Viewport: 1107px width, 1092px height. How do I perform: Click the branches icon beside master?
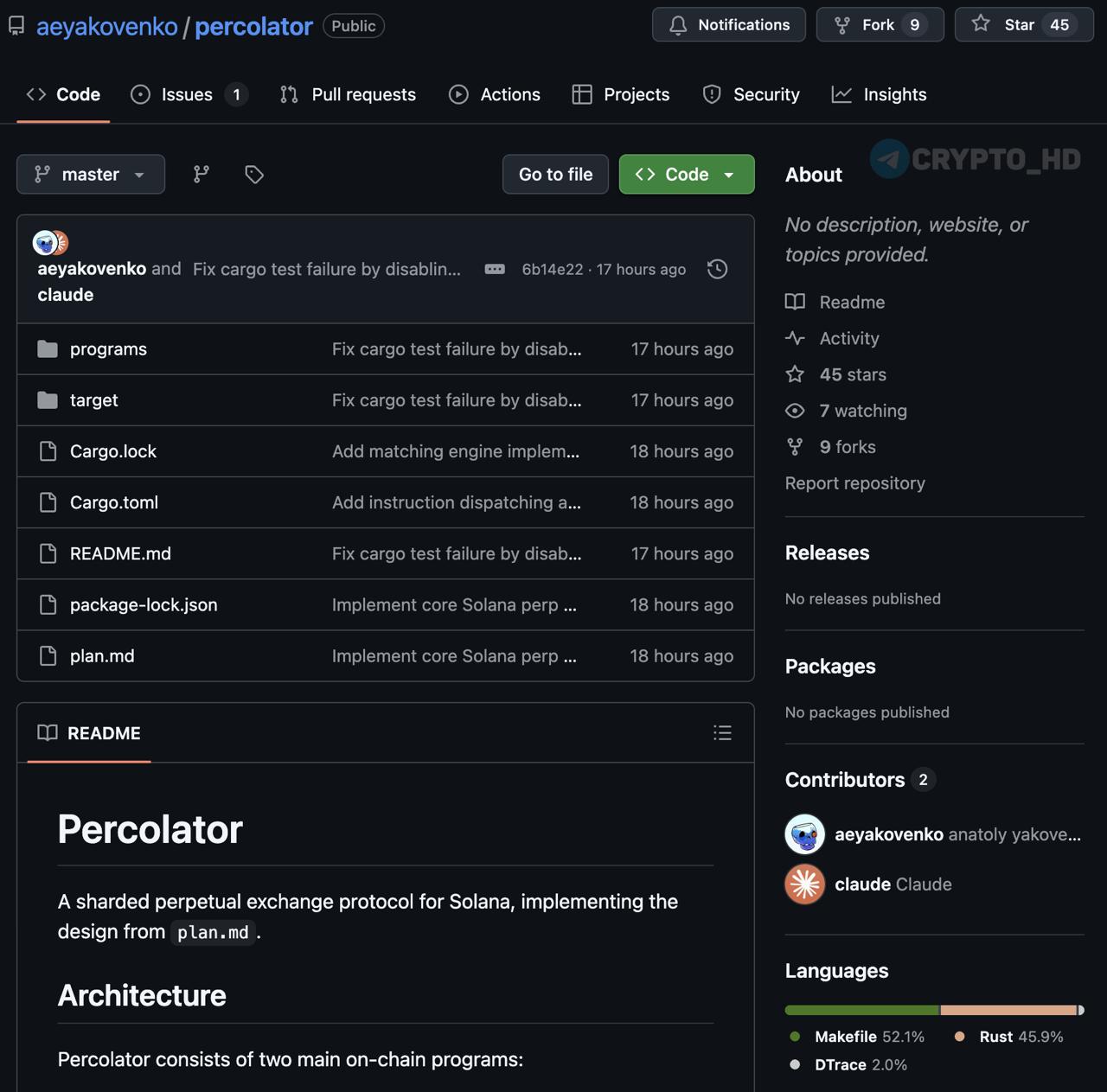click(202, 175)
